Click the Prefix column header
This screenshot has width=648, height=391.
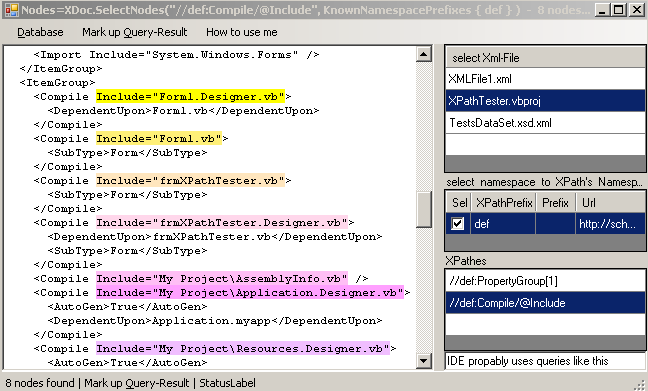[x=555, y=203]
